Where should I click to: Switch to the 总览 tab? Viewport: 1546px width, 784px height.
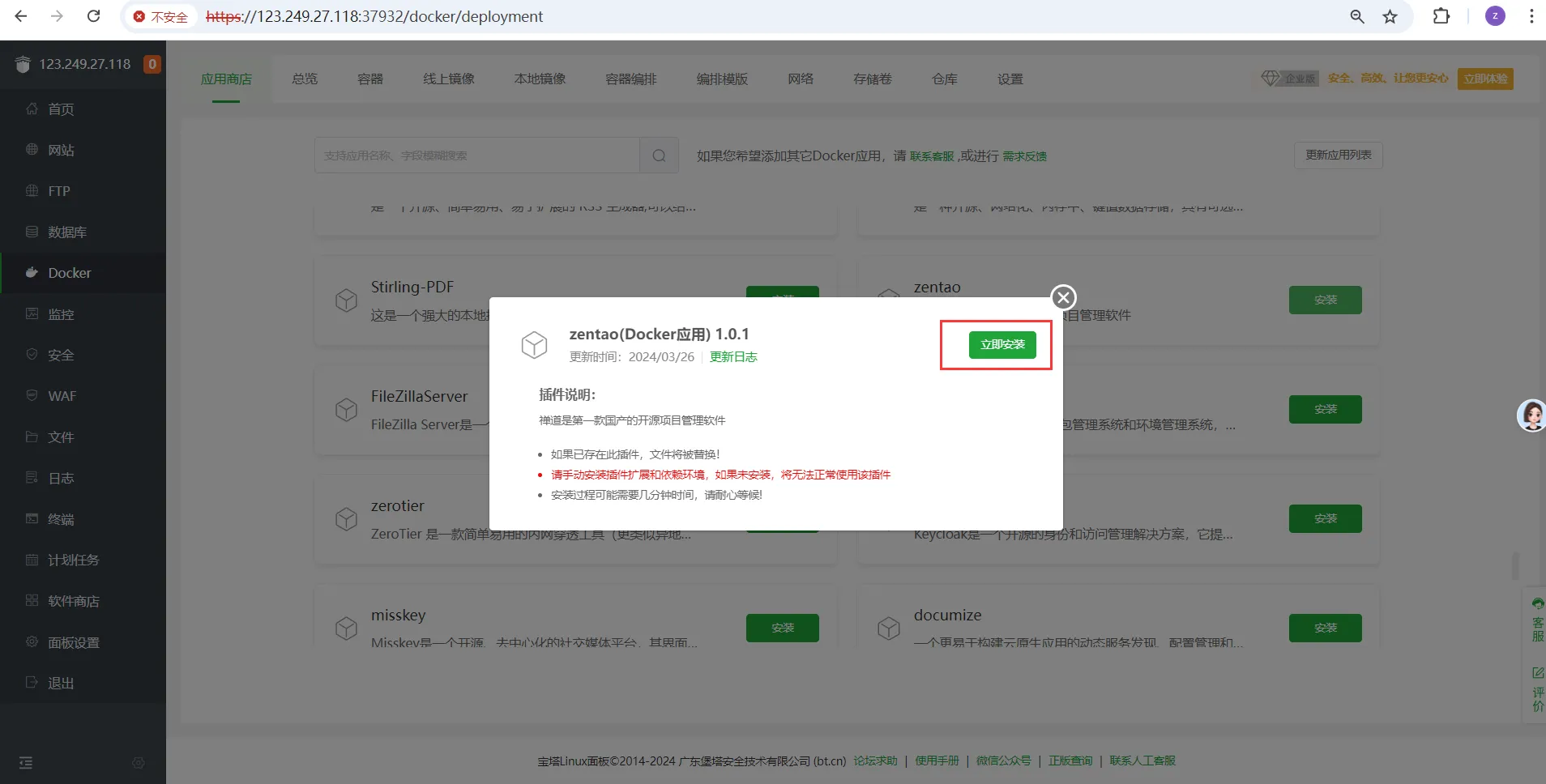[x=305, y=79]
